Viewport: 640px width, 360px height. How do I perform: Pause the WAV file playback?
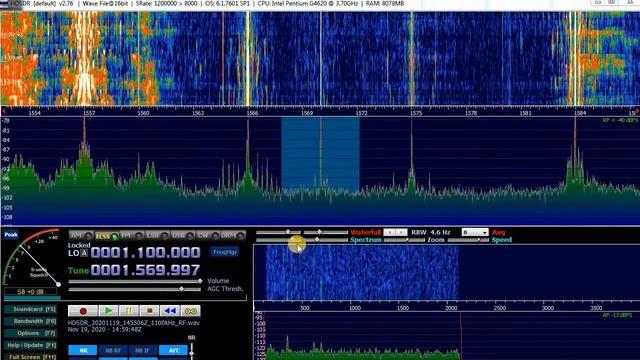tap(129, 311)
